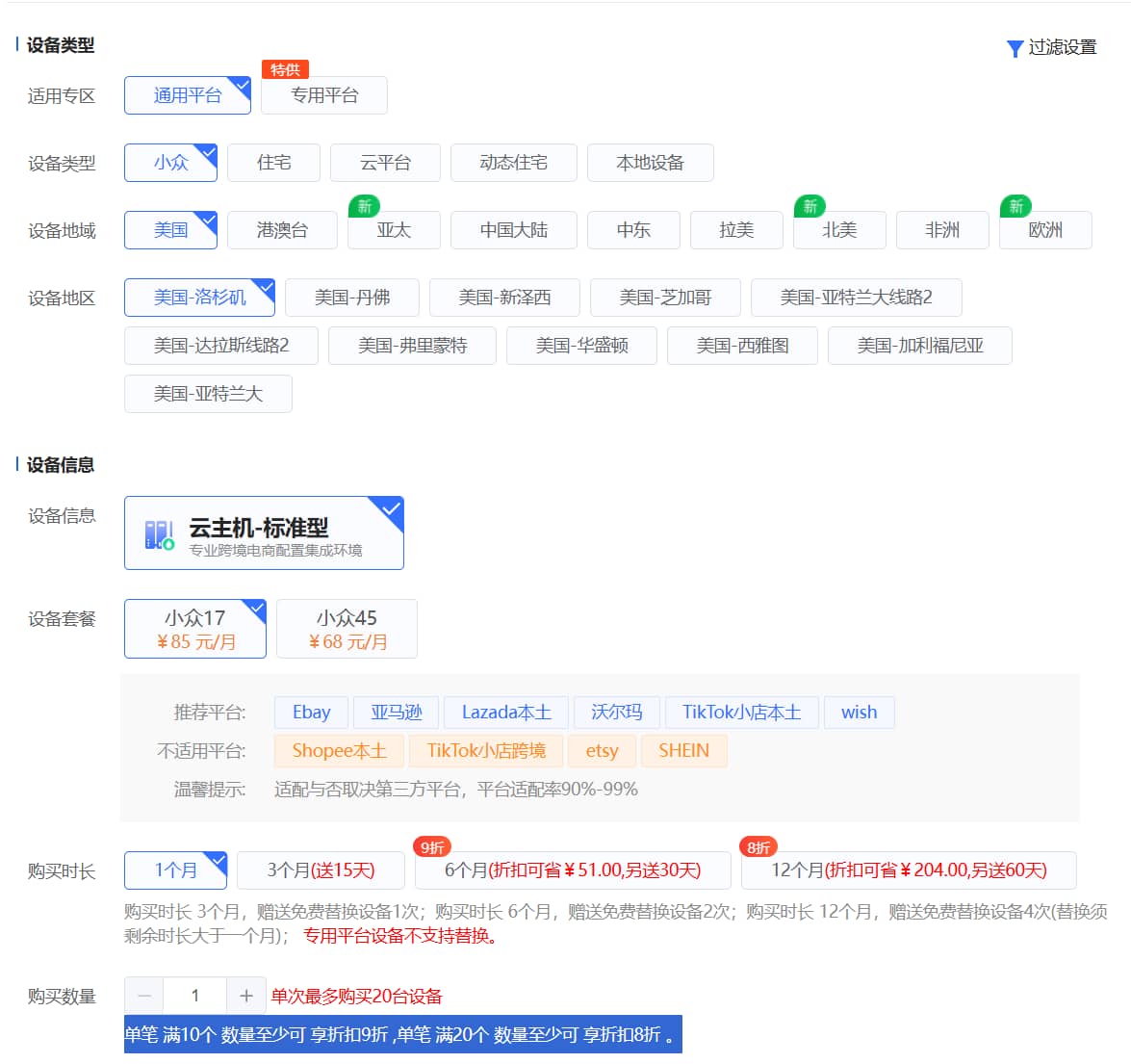Select the 12个月 purchase duration
Viewport: 1131px width, 1064px height.
(909, 869)
